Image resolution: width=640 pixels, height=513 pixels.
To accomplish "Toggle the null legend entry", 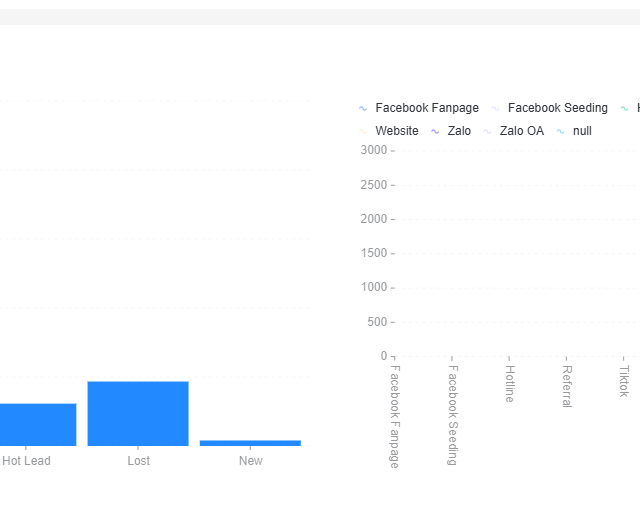I will coord(582,131).
